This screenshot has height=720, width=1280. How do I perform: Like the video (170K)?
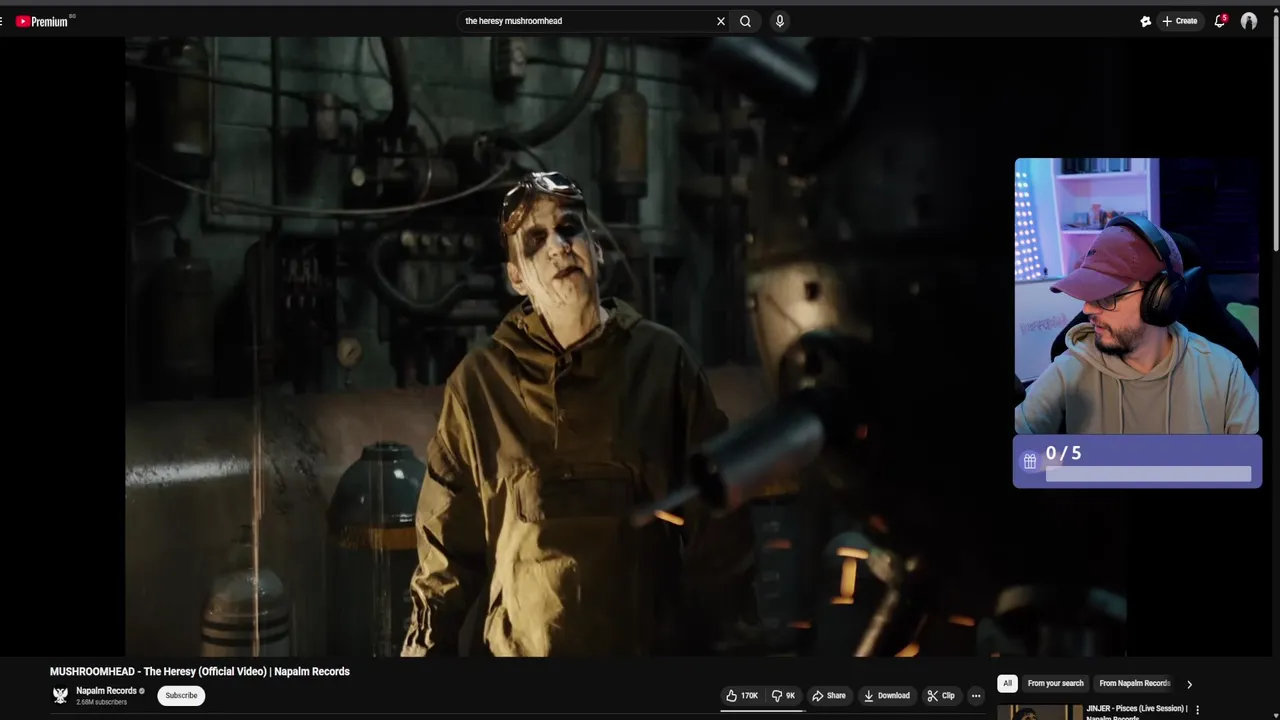click(742, 696)
